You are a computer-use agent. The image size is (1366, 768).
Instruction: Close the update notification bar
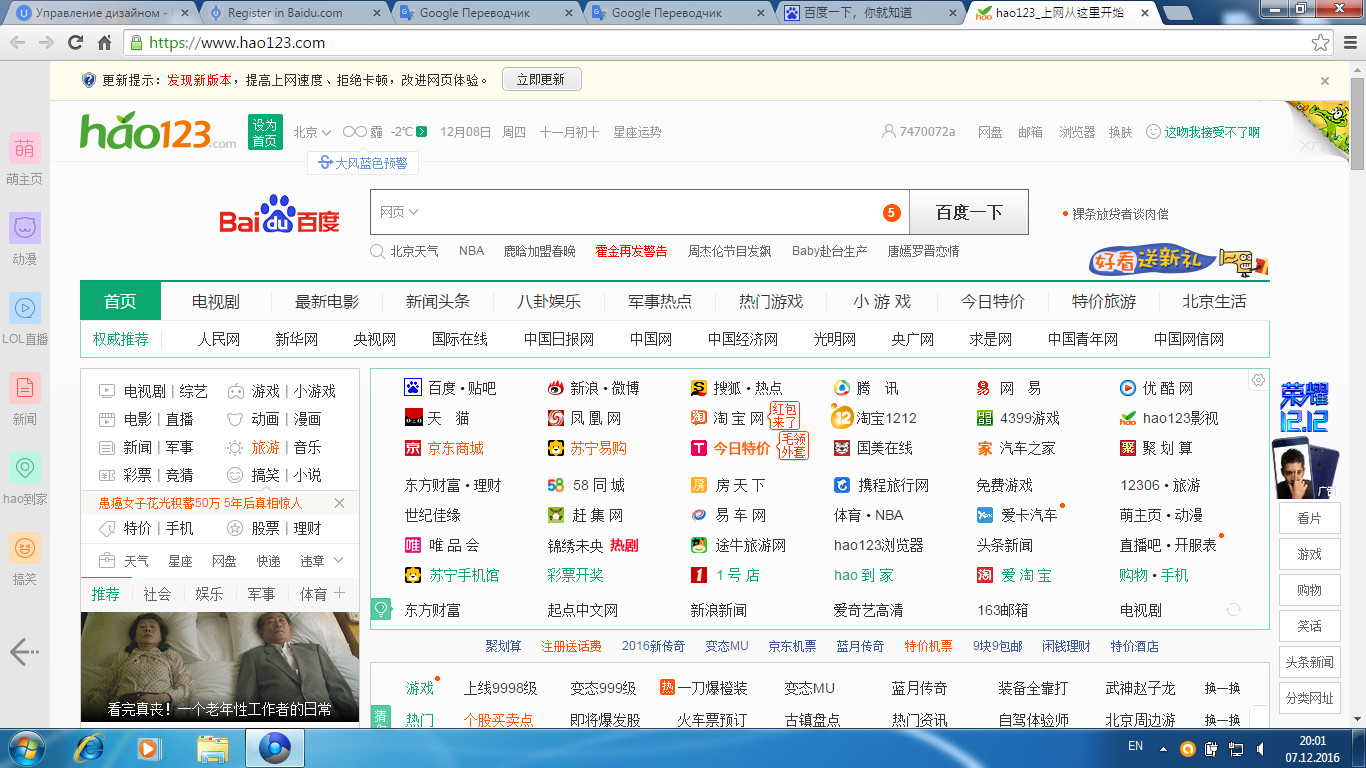pyautogui.click(x=1325, y=81)
